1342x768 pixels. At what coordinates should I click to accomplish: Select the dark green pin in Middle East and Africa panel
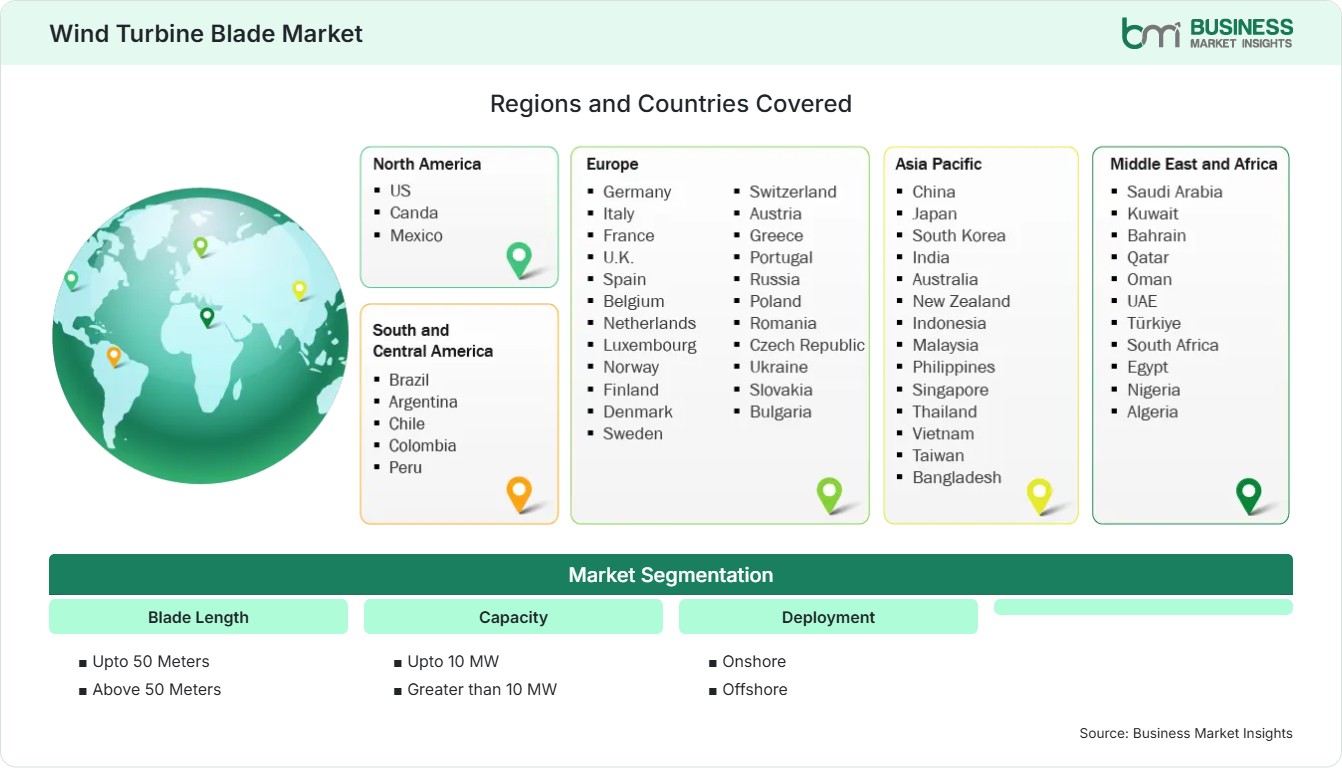coord(1249,495)
